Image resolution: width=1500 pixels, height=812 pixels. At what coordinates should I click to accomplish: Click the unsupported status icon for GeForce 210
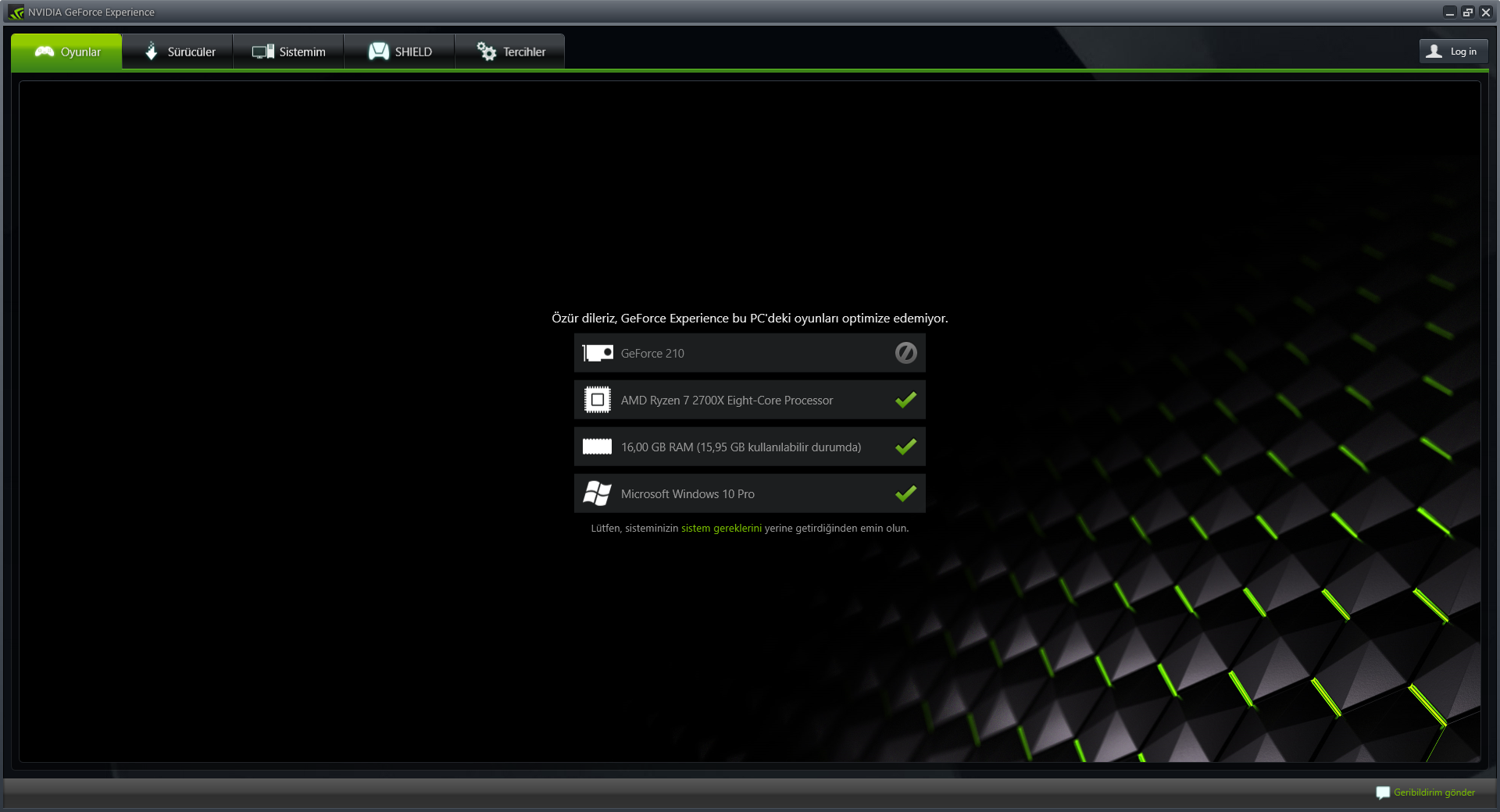coord(905,353)
